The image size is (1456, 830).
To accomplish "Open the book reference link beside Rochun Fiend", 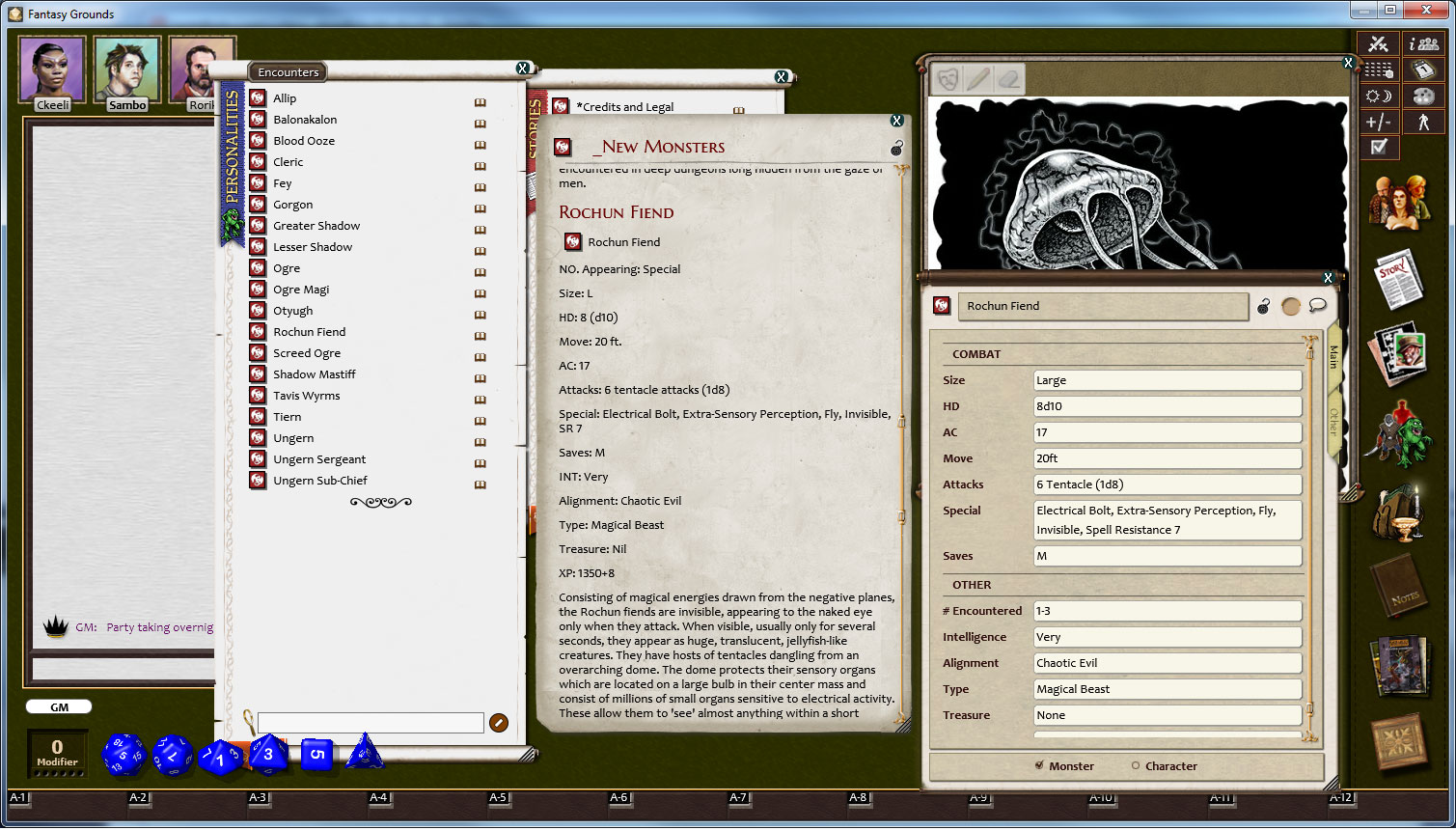I will 480,335.
